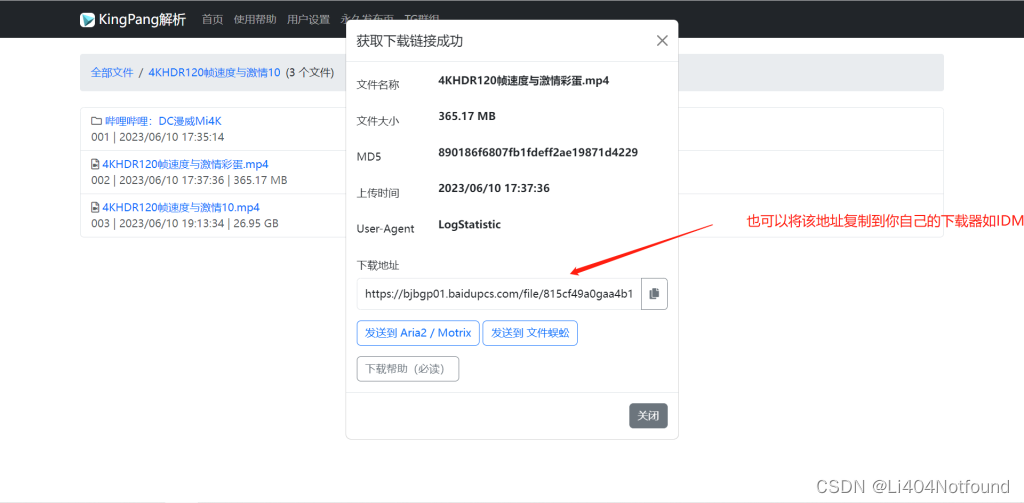Click 发送到 文件蜈蚣 button
The height and width of the screenshot is (503, 1024).
click(x=530, y=333)
